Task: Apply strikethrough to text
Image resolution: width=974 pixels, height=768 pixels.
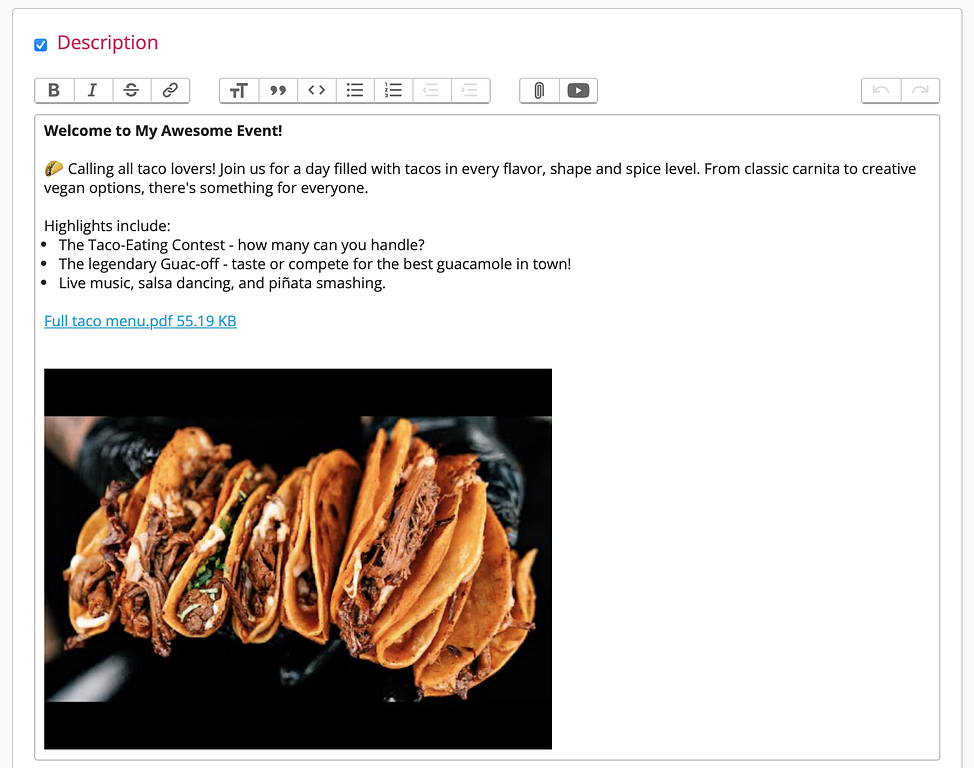Action: coord(131,90)
